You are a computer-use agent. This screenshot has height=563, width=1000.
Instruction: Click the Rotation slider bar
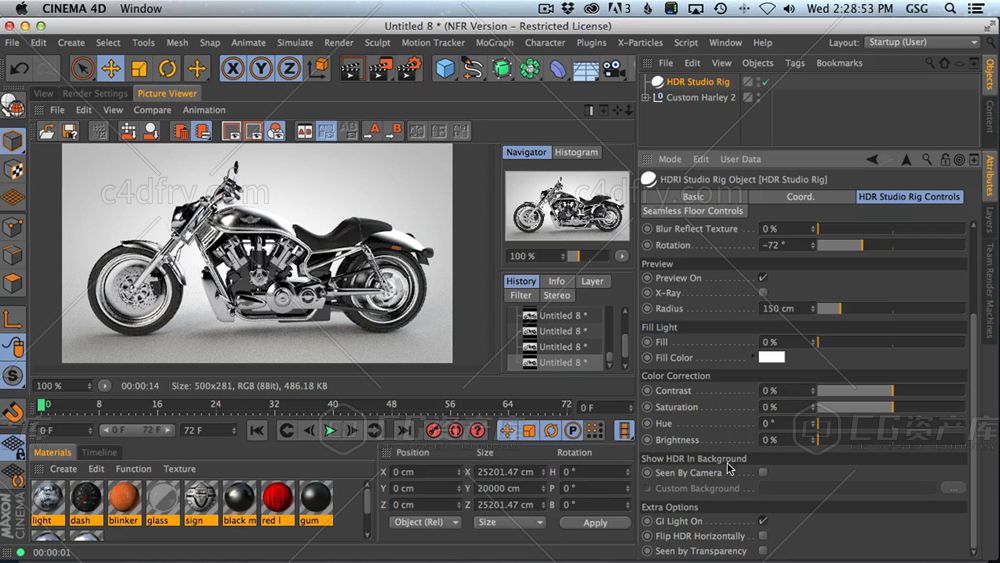pyautogui.click(x=891, y=245)
